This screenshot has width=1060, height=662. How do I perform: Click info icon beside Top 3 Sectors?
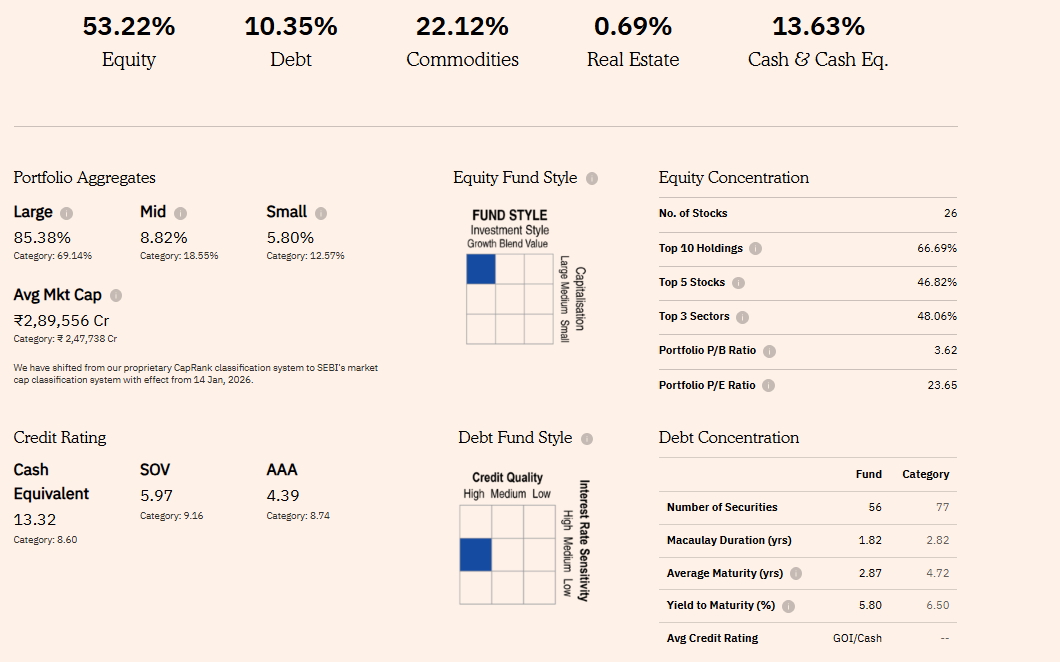click(x=742, y=317)
